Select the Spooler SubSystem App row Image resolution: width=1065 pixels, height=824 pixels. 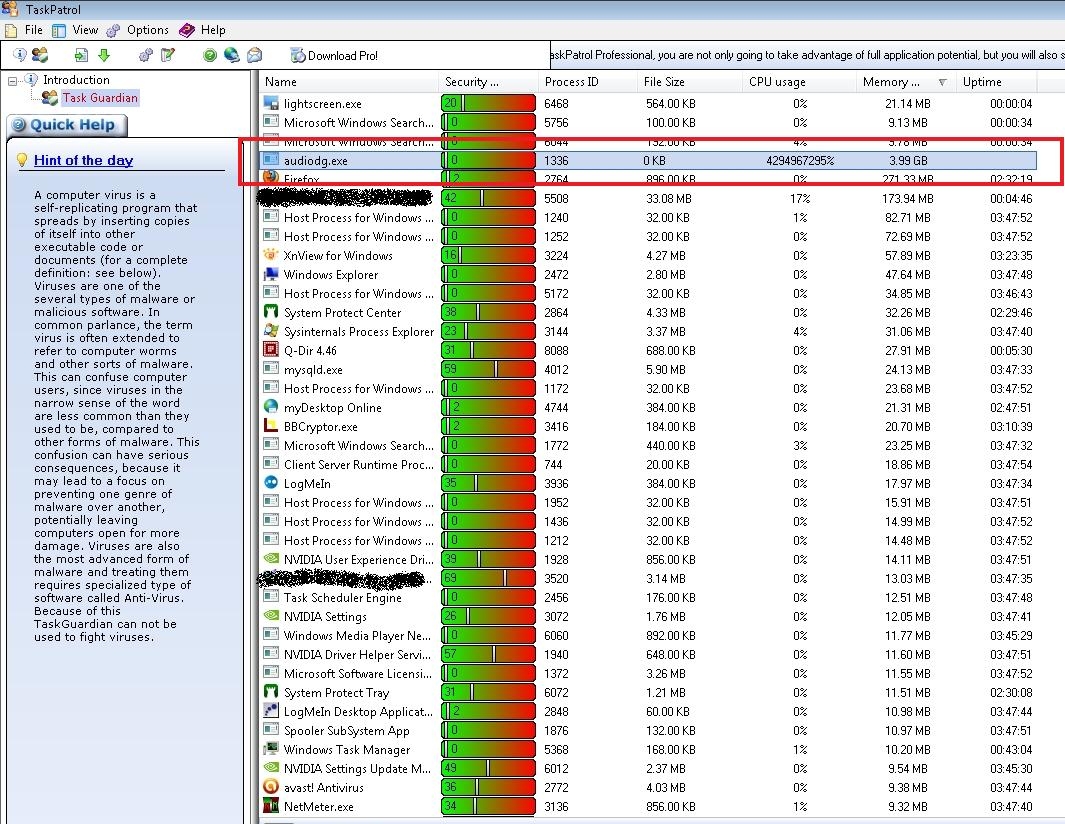(x=649, y=731)
